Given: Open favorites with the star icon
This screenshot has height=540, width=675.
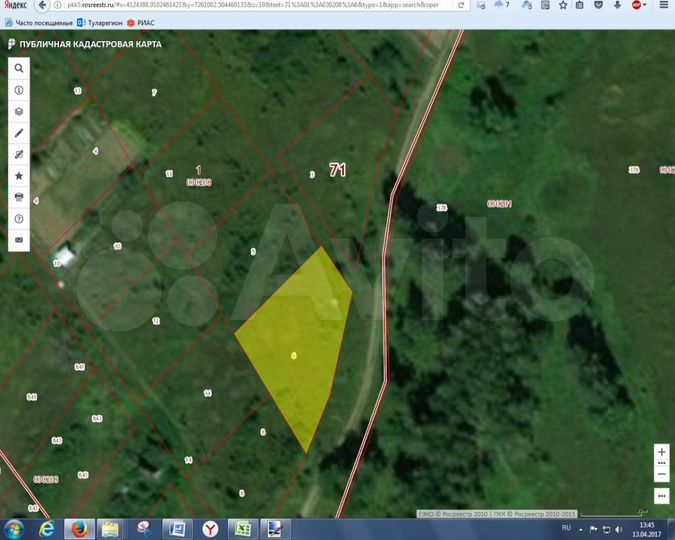Looking at the screenshot, I should tap(19, 176).
